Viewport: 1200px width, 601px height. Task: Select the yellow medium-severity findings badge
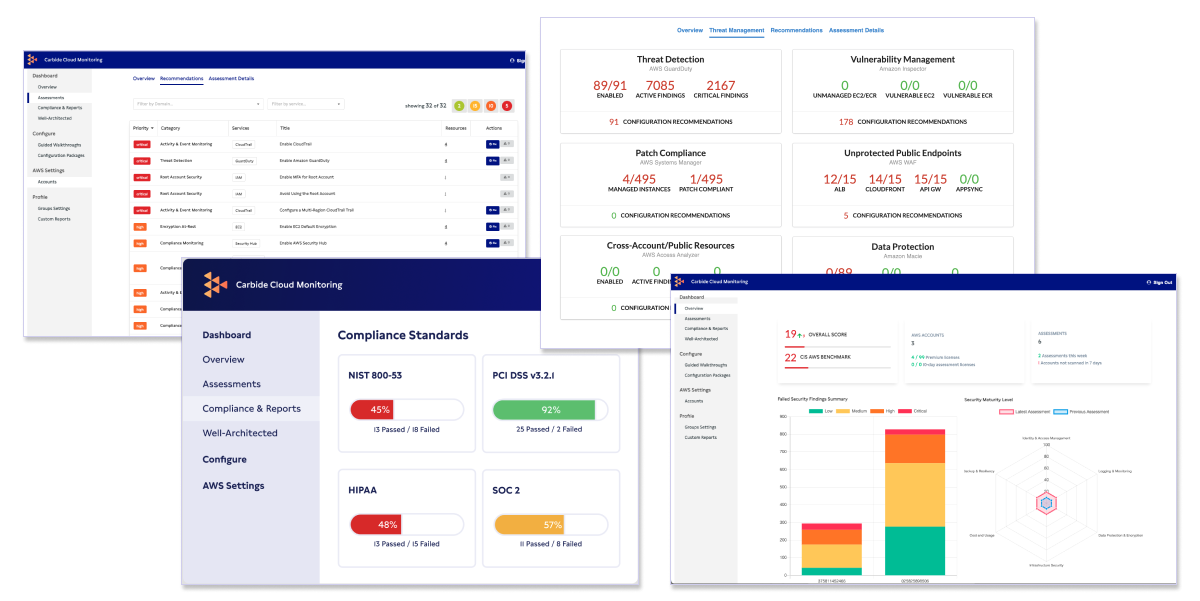[x=475, y=106]
